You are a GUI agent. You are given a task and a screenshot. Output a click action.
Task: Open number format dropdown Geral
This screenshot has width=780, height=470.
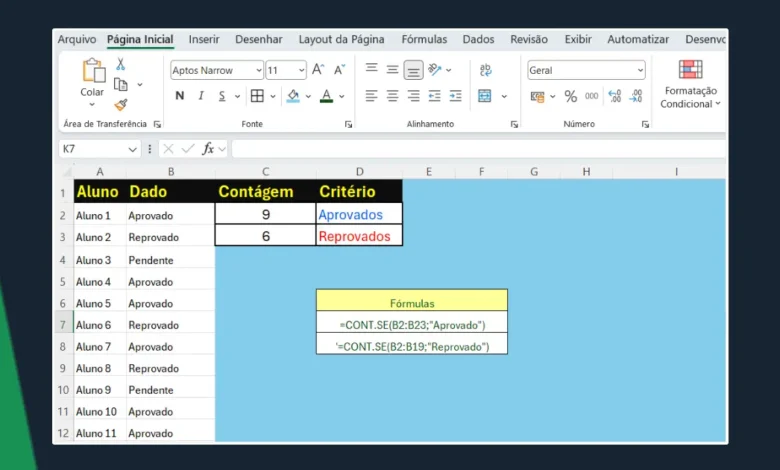640,71
